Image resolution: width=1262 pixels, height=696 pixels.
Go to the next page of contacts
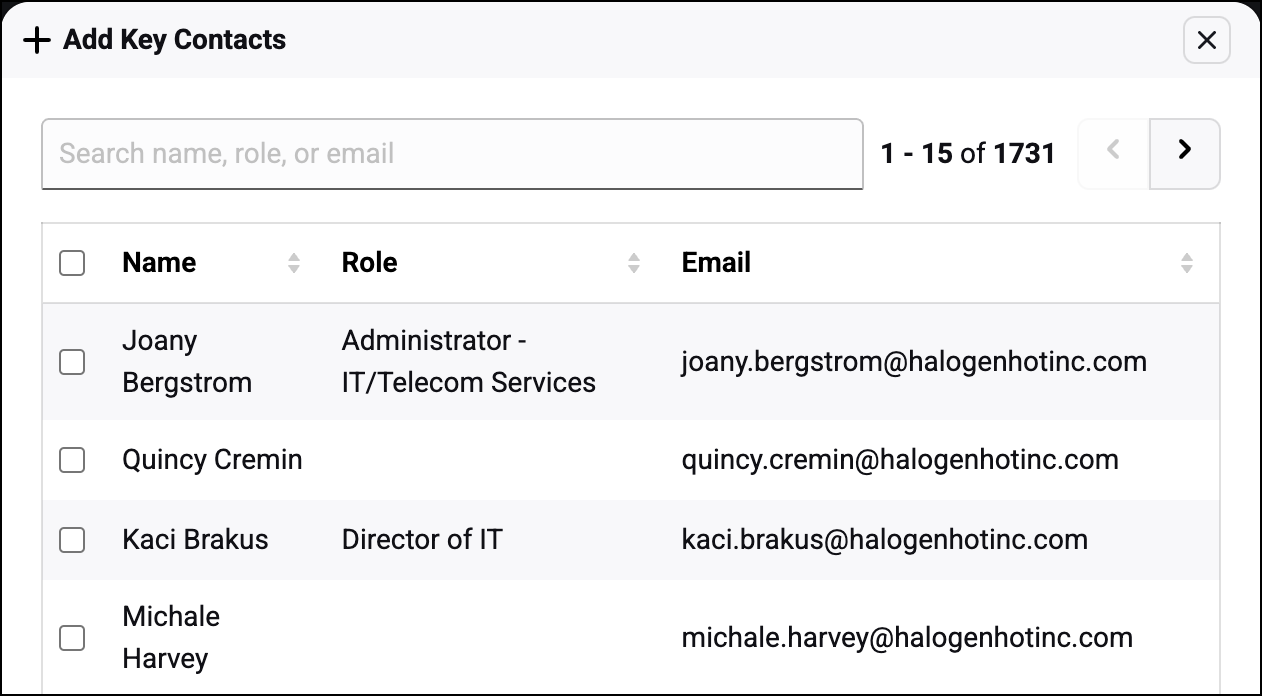(1185, 154)
